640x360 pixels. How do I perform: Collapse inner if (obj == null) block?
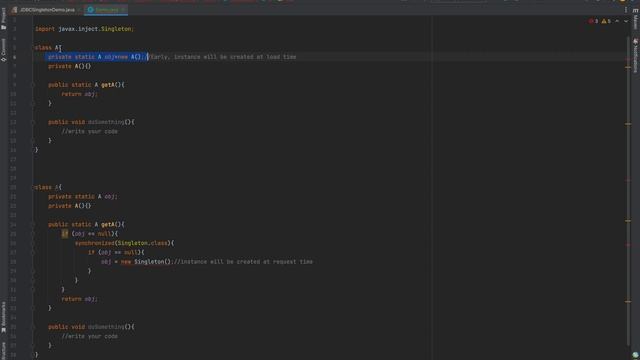click(33, 253)
